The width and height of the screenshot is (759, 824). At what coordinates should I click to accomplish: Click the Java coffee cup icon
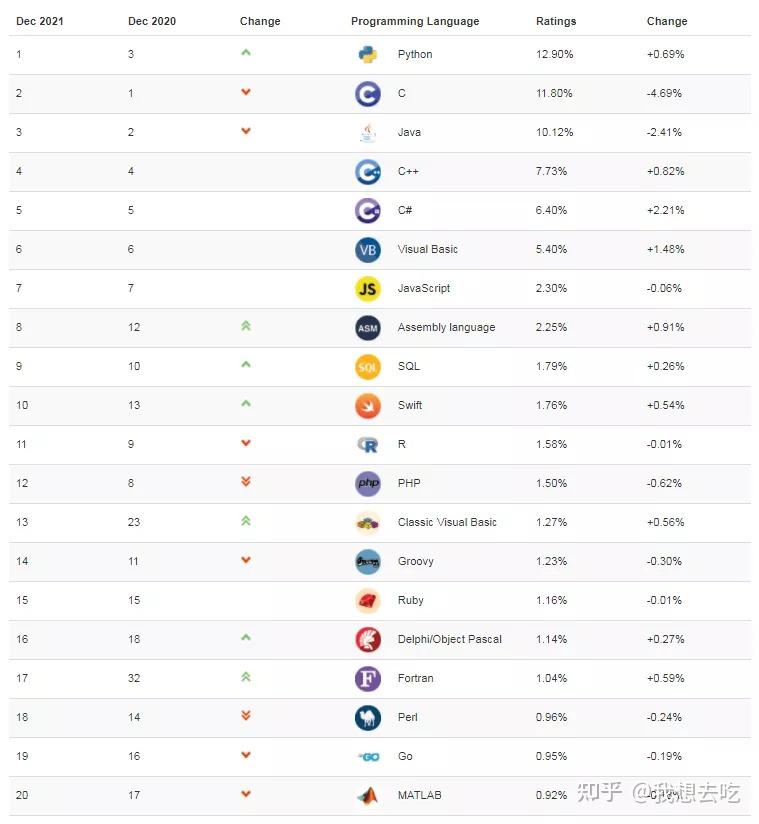[x=368, y=133]
